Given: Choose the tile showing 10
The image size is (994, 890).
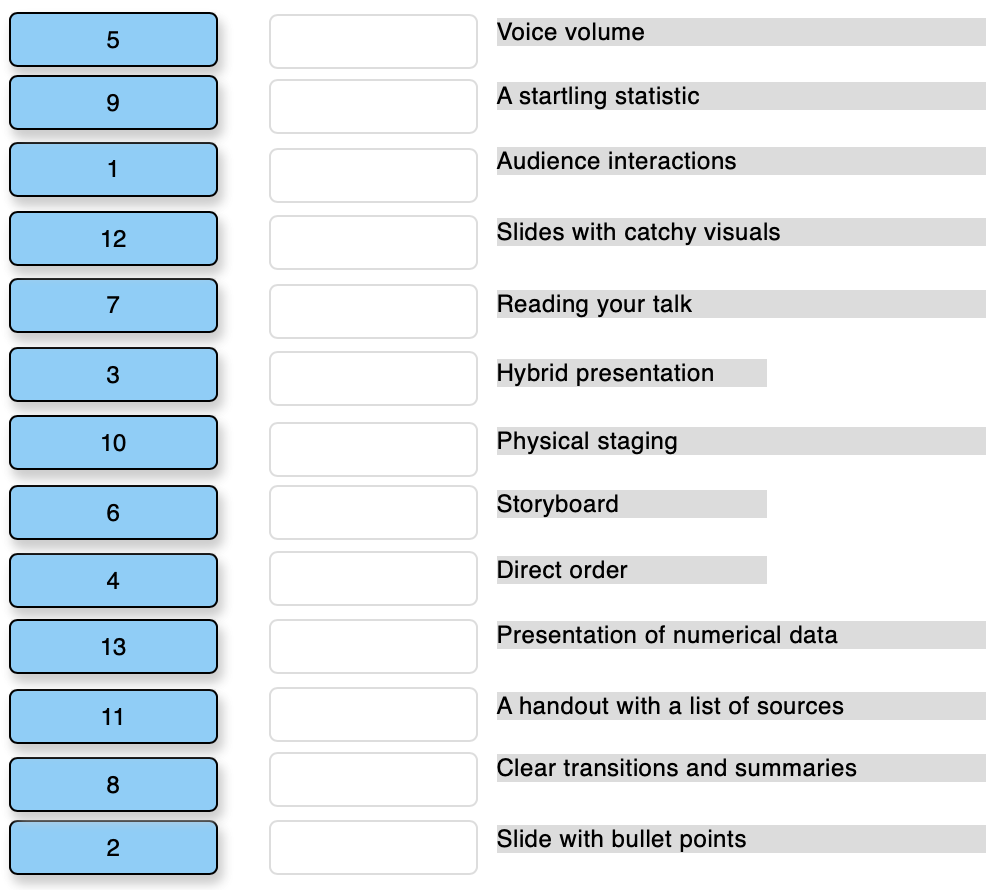Looking at the screenshot, I should pos(113,443).
